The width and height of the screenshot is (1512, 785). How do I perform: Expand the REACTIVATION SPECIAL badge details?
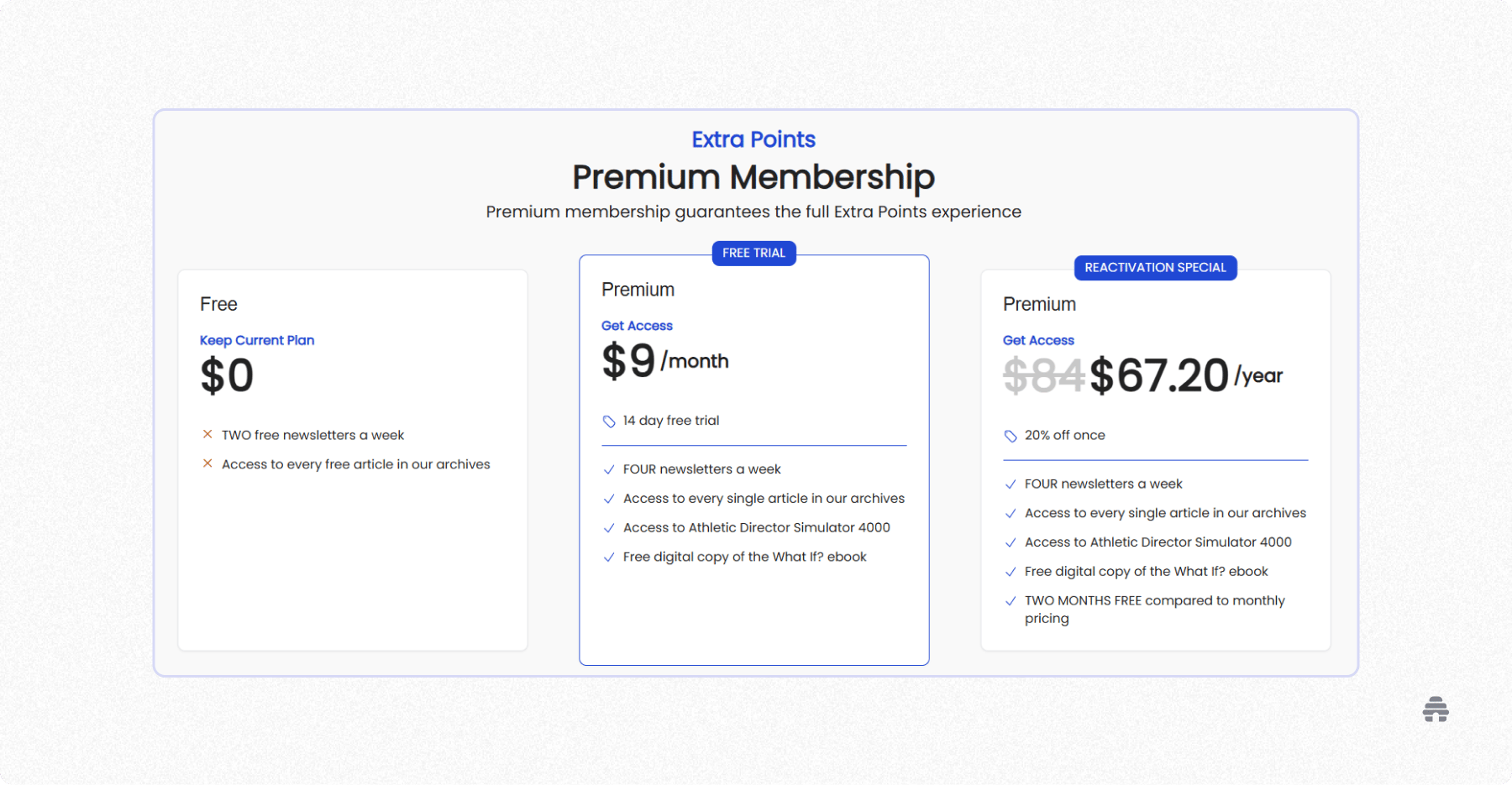[1155, 267]
